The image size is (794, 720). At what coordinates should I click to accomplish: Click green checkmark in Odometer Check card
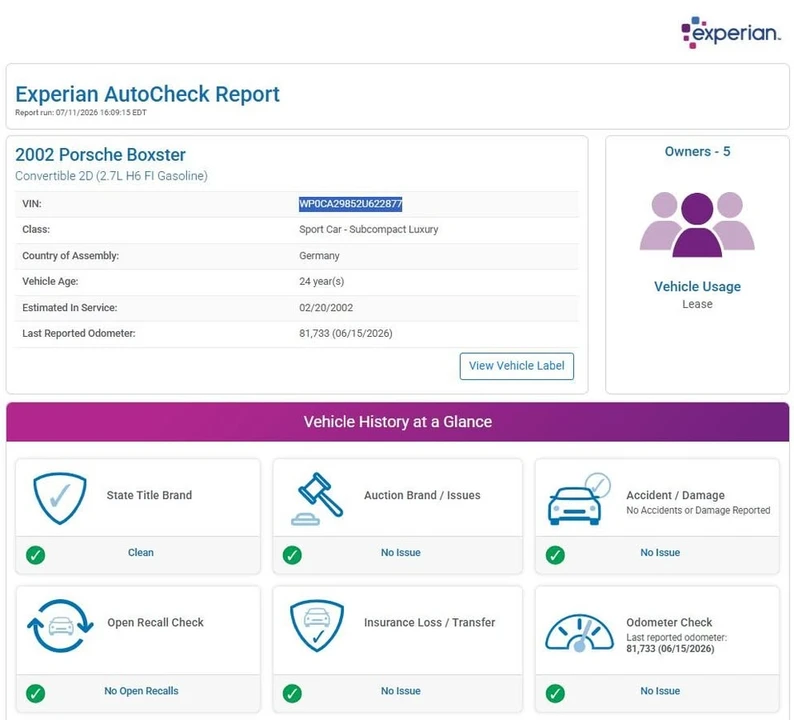click(555, 693)
